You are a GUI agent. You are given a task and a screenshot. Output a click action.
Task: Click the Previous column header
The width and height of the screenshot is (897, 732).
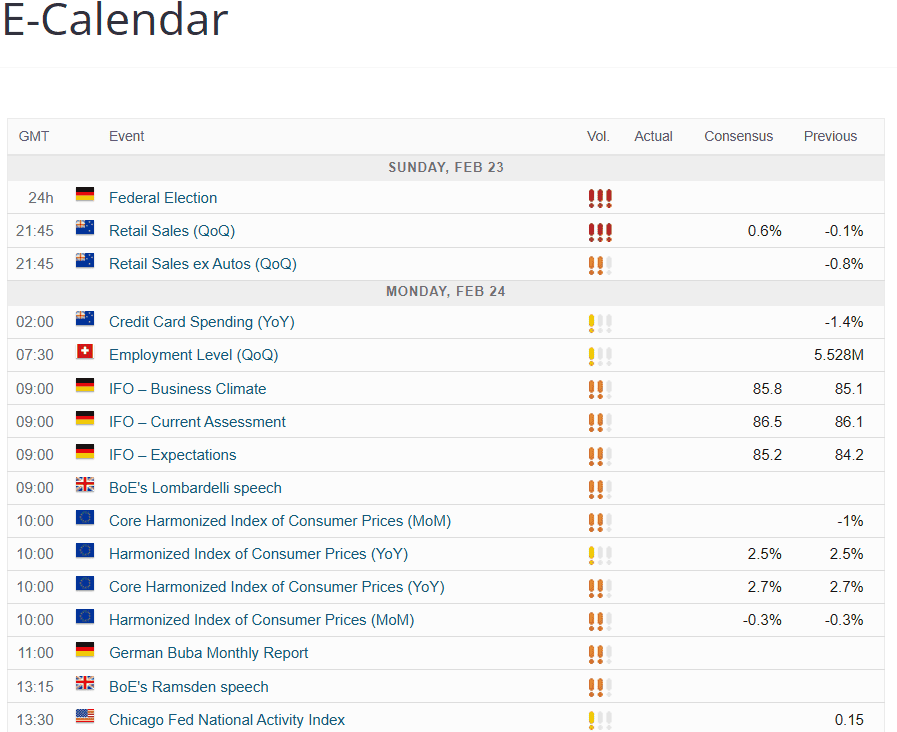pyautogui.click(x=830, y=136)
